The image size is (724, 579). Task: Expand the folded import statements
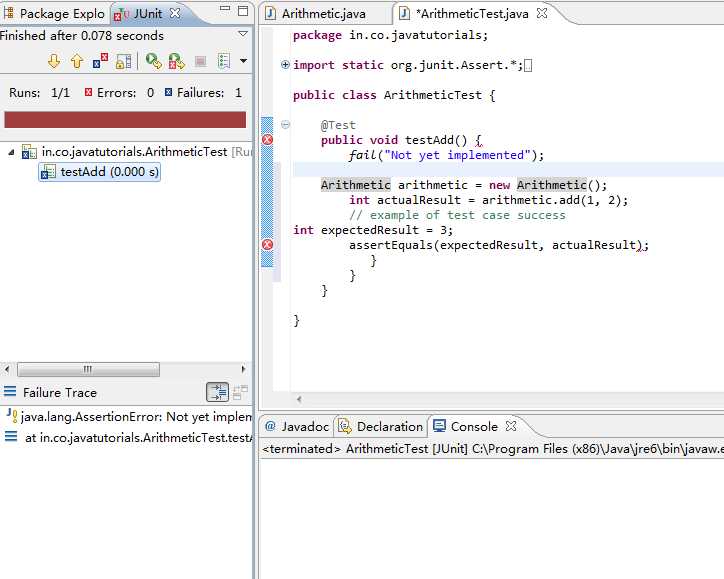click(285, 65)
